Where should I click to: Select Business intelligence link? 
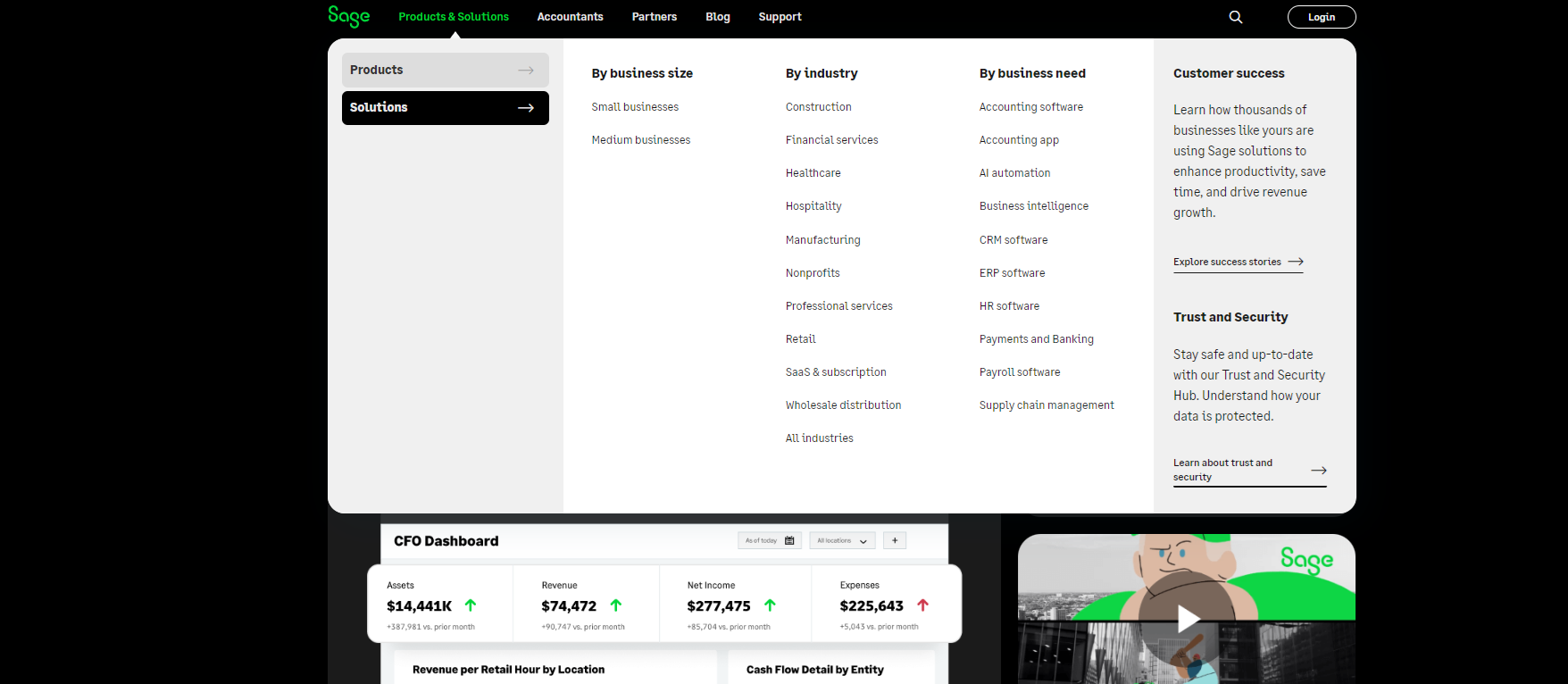coord(1034,206)
